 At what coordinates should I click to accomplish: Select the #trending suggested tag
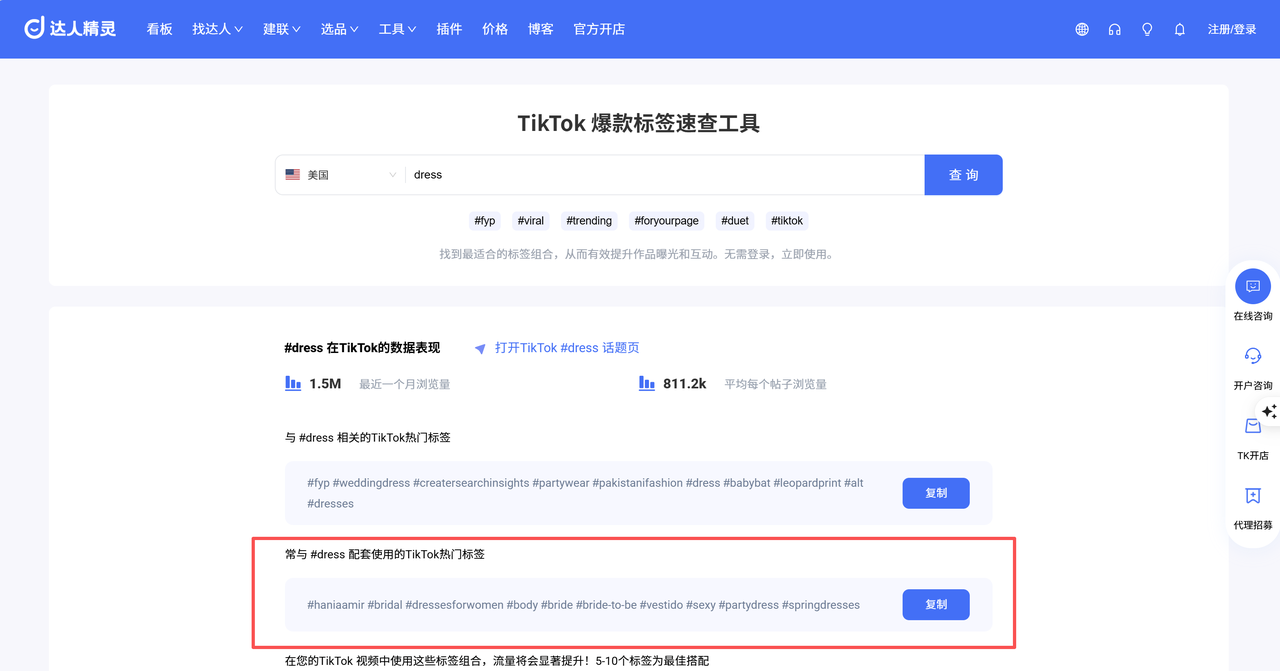pyautogui.click(x=589, y=221)
